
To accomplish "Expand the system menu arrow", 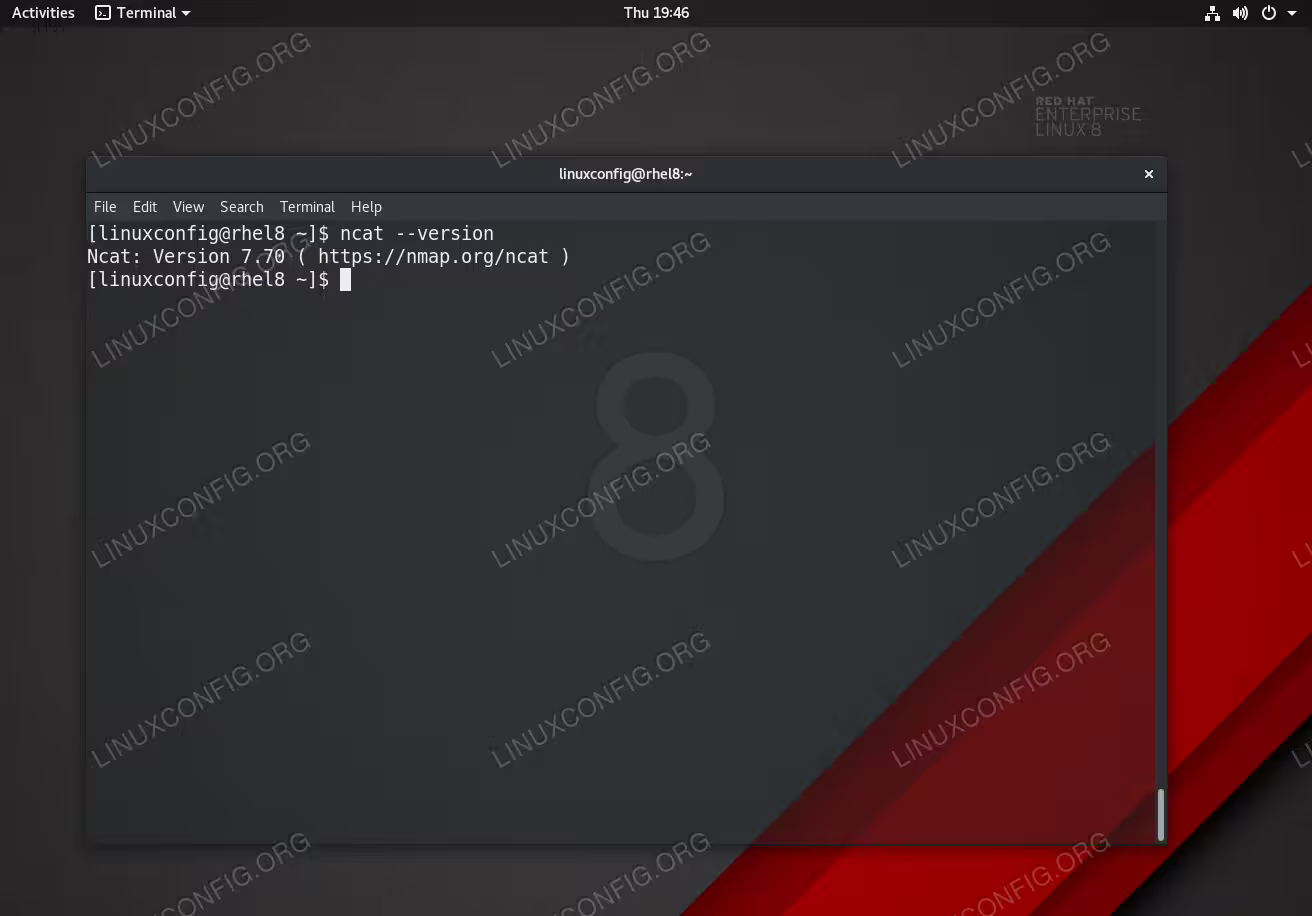I will pos(1291,13).
